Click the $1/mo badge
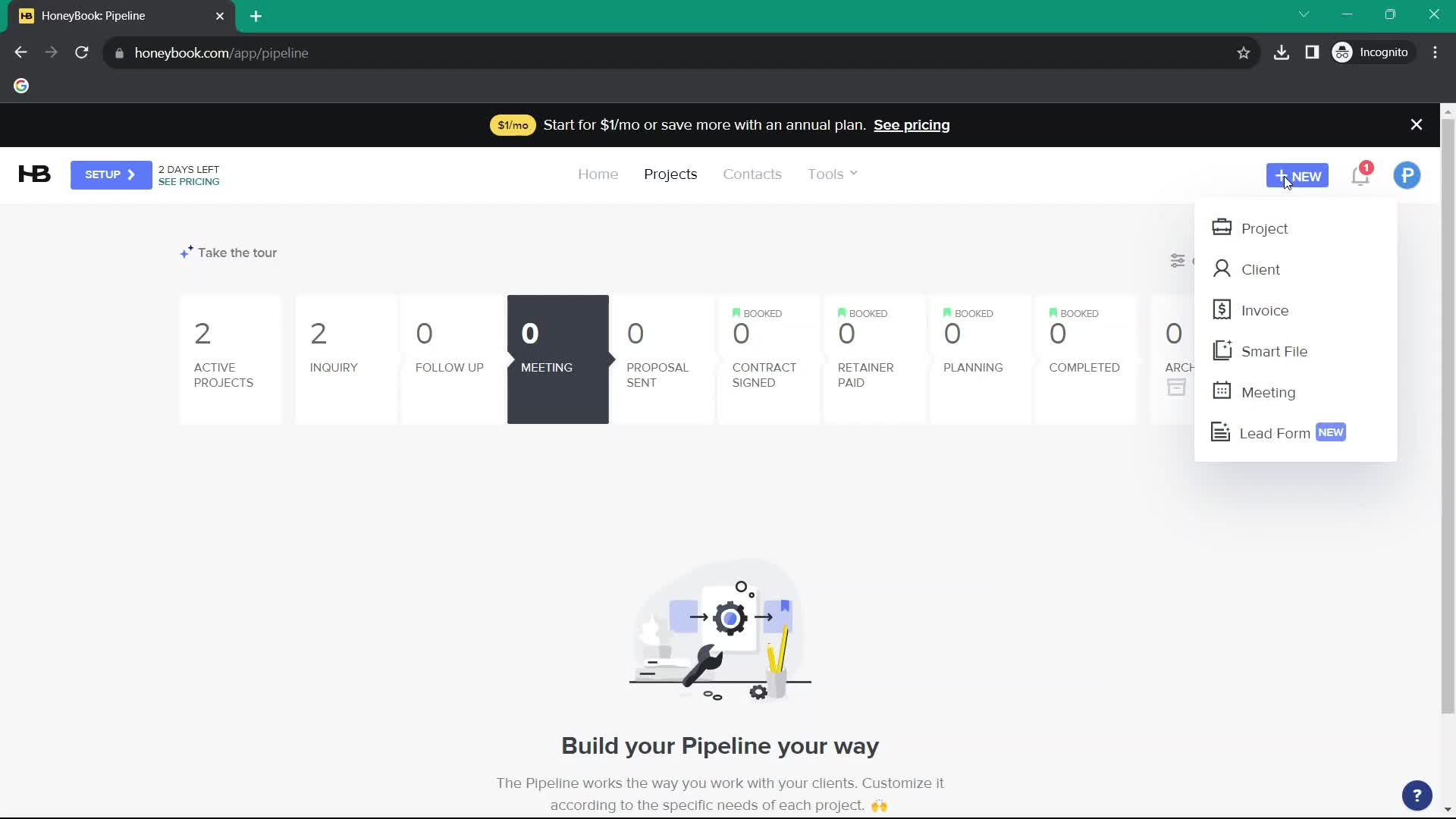 [x=513, y=125]
